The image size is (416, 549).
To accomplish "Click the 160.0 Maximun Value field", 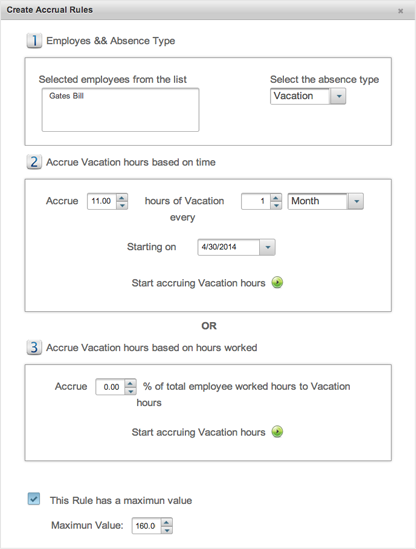I will point(146,526).
